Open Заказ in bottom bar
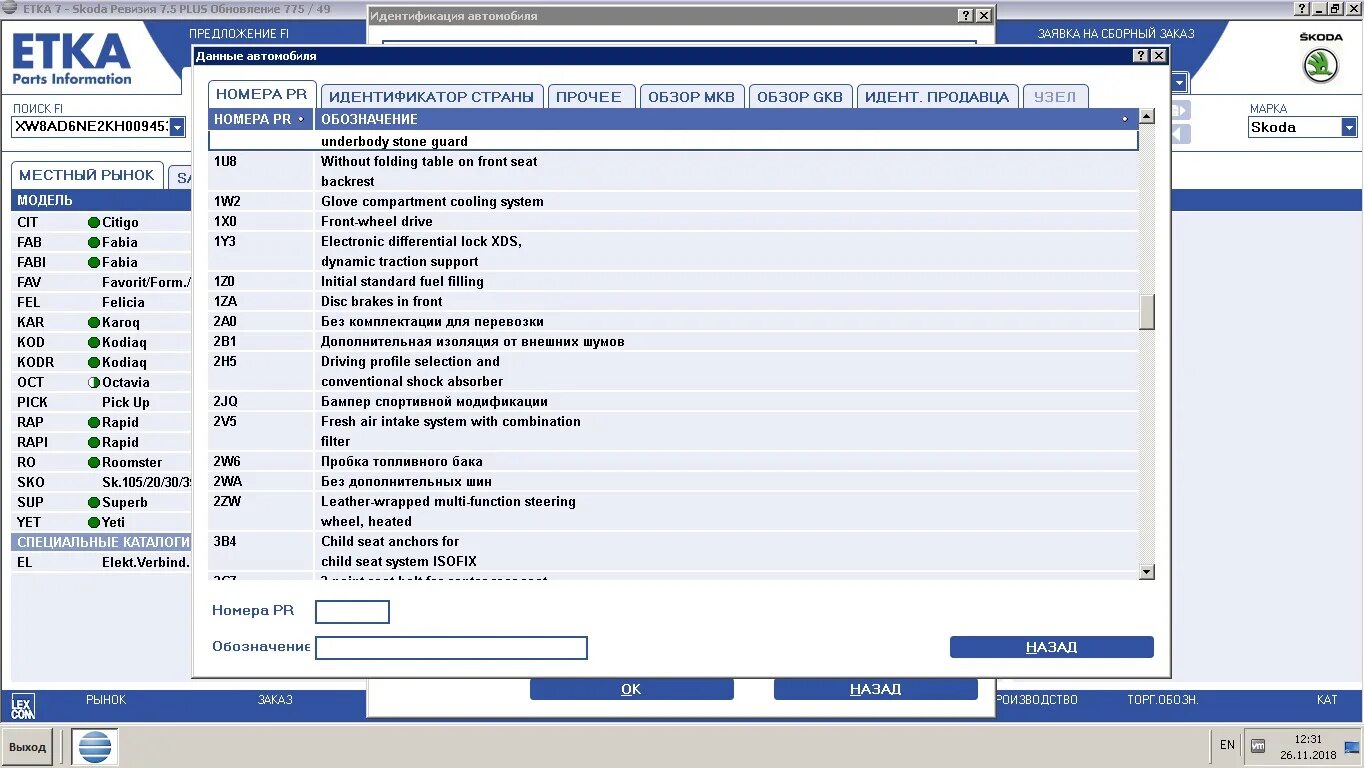Viewport: 1364px width, 768px height. point(275,700)
